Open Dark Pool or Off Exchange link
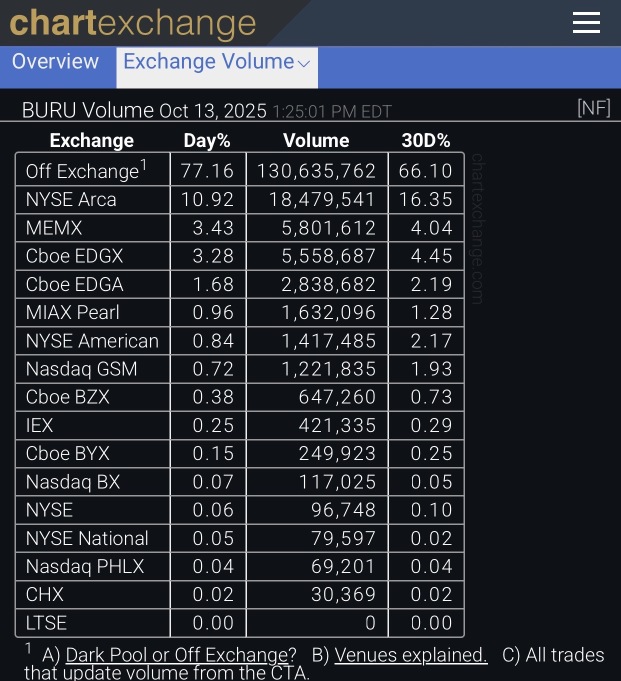The height and width of the screenshot is (681, 621). point(181,655)
